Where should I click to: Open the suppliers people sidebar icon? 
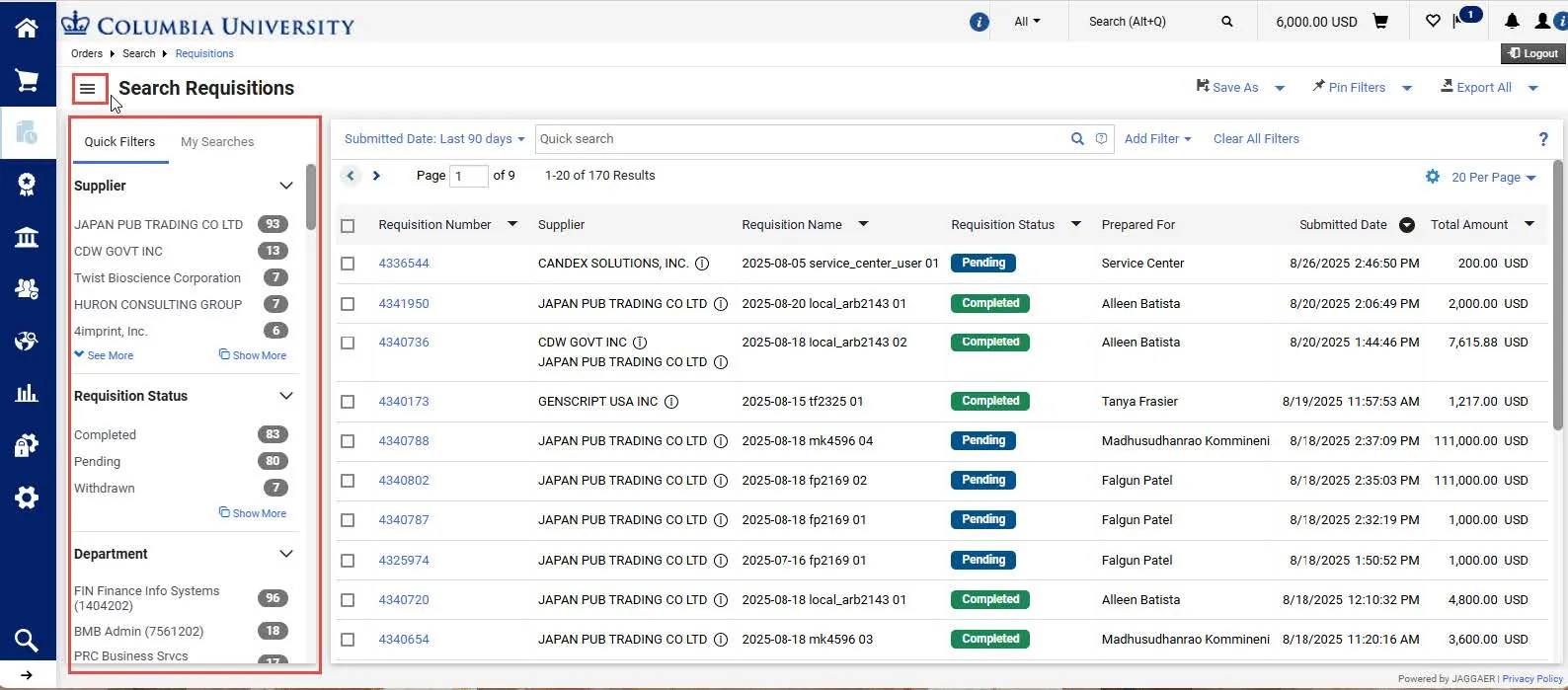point(27,288)
